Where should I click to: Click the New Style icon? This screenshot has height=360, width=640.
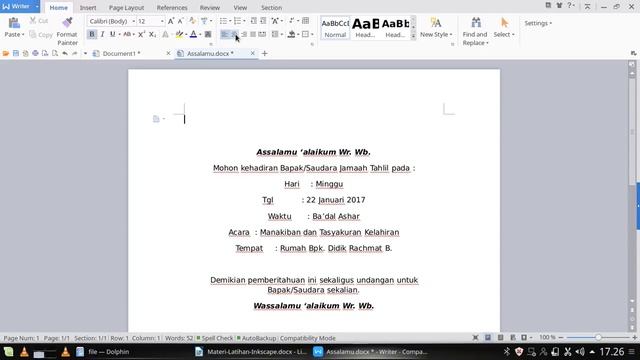point(436,22)
